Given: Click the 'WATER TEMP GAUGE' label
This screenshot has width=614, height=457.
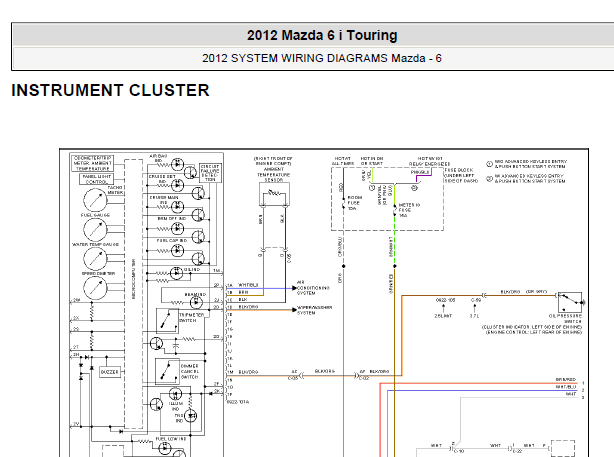Looking at the screenshot, I should (x=95, y=244).
